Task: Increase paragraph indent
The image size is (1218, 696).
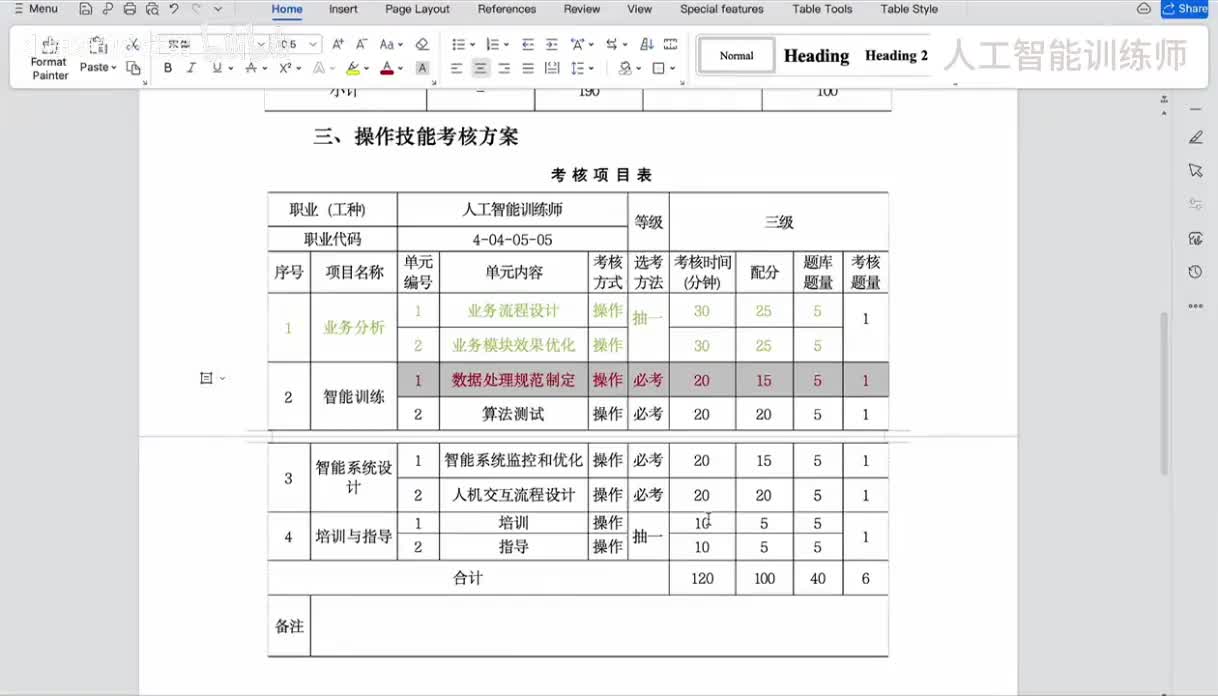Action: pyautogui.click(x=551, y=44)
